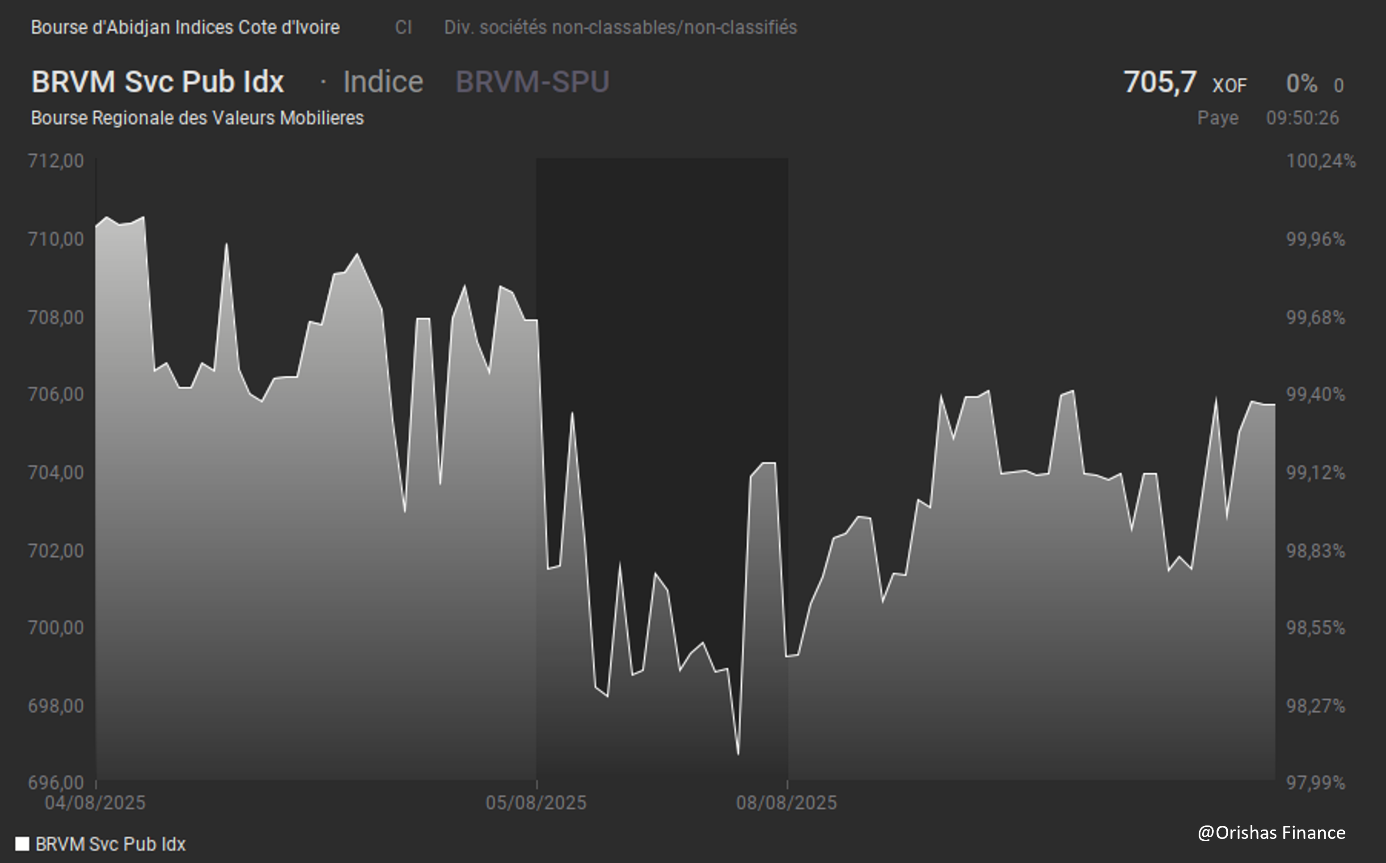Viewport: 1386px width, 863px height.
Task: Click the 09:50:26 timestamp
Action: pyautogui.click(x=1303, y=118)
